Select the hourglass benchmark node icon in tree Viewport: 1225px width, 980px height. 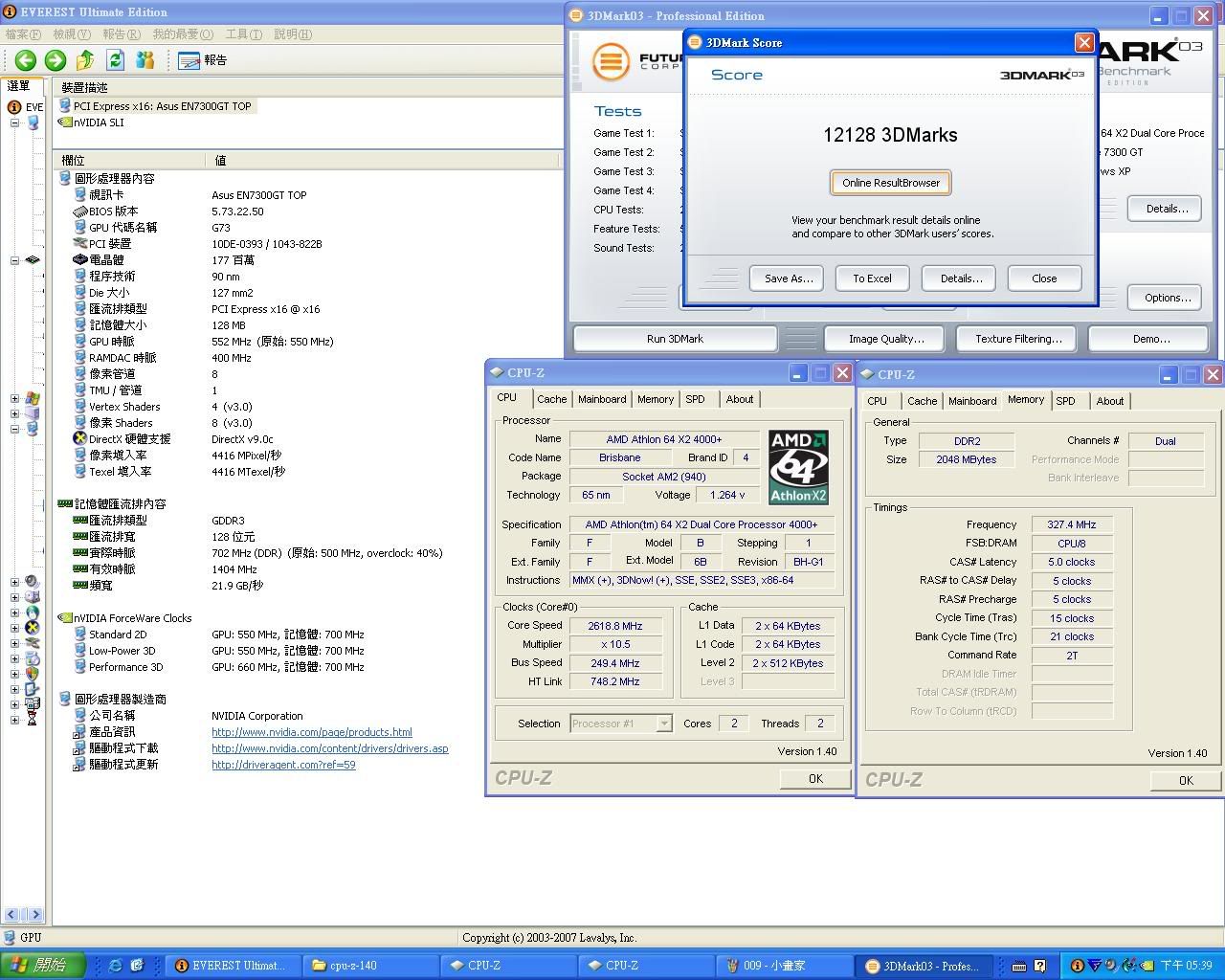(33, 719)
